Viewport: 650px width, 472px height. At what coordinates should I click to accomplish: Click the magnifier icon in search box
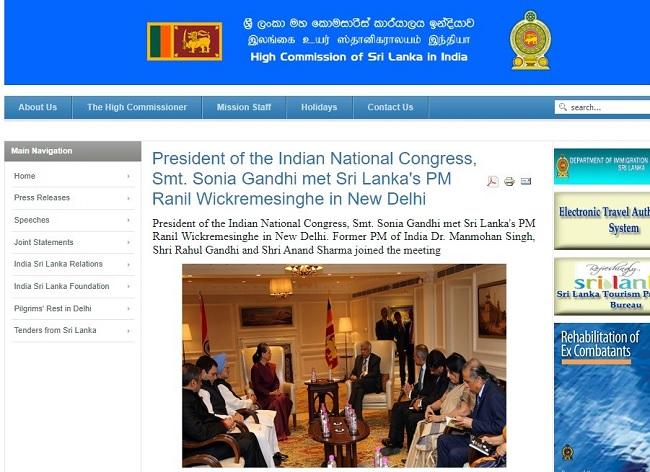[x=563, y=107]
